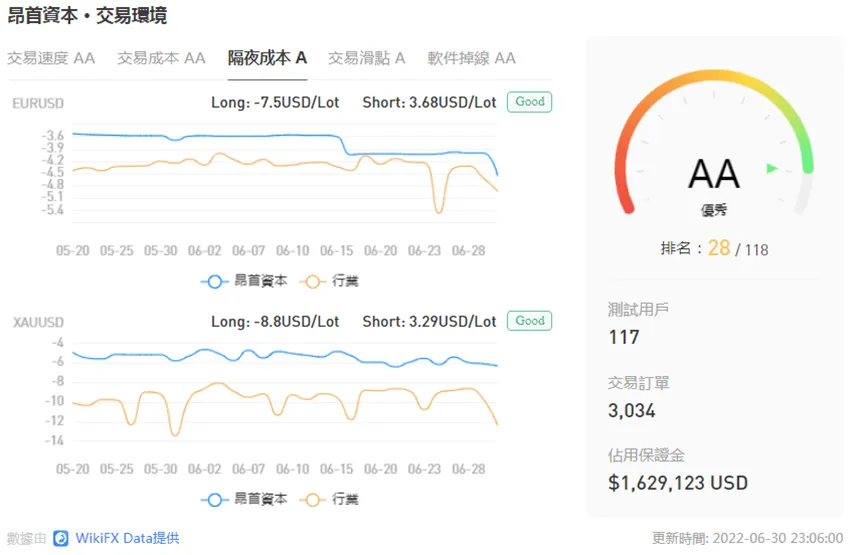Click 06-15 date on EURUSD chart axis

point(337,251)
